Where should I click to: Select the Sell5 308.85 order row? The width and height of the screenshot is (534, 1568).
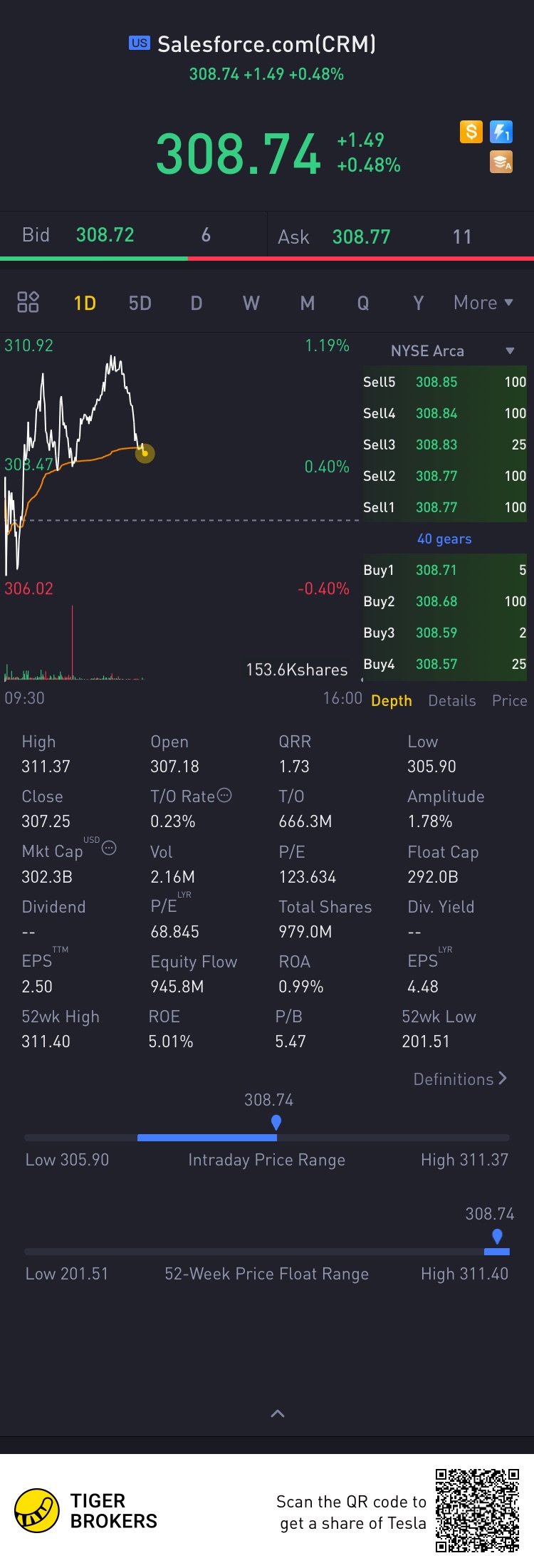[445, 382]
